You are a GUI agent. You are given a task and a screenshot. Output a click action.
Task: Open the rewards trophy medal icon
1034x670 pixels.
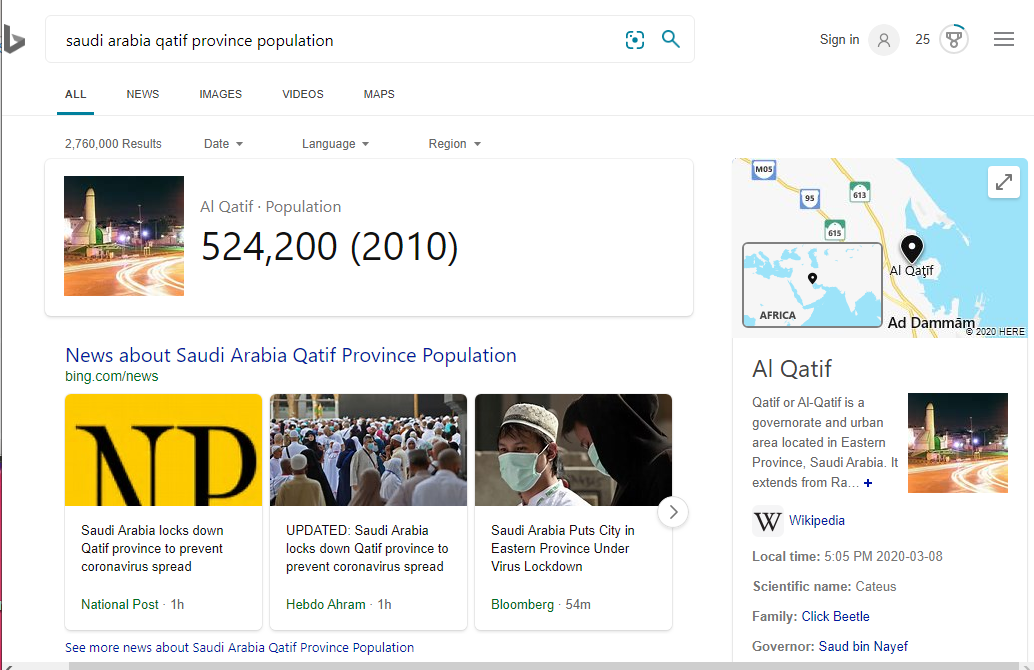coord(954,40)
